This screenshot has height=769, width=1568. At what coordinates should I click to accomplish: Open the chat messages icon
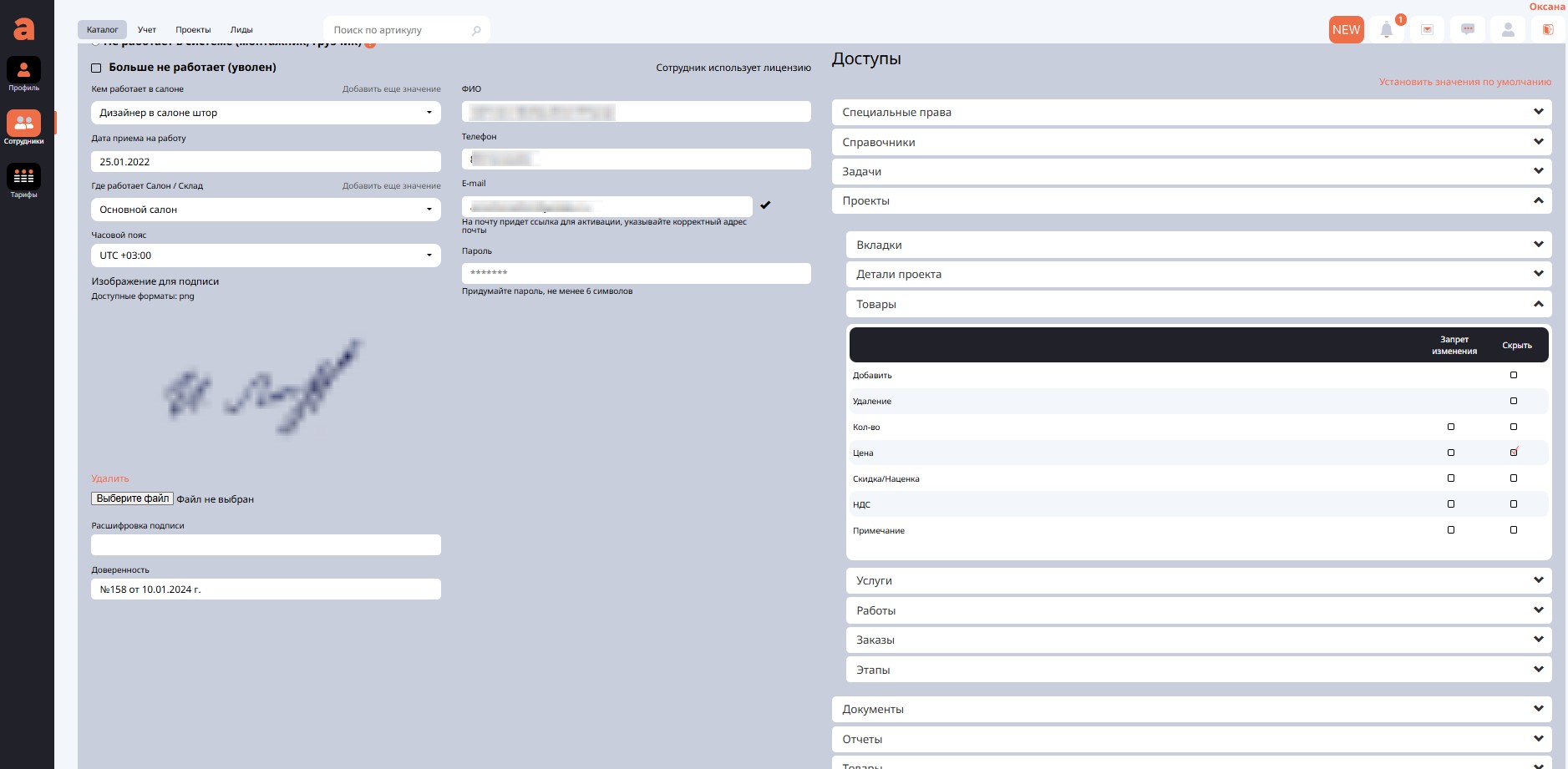coord(1467,30)
